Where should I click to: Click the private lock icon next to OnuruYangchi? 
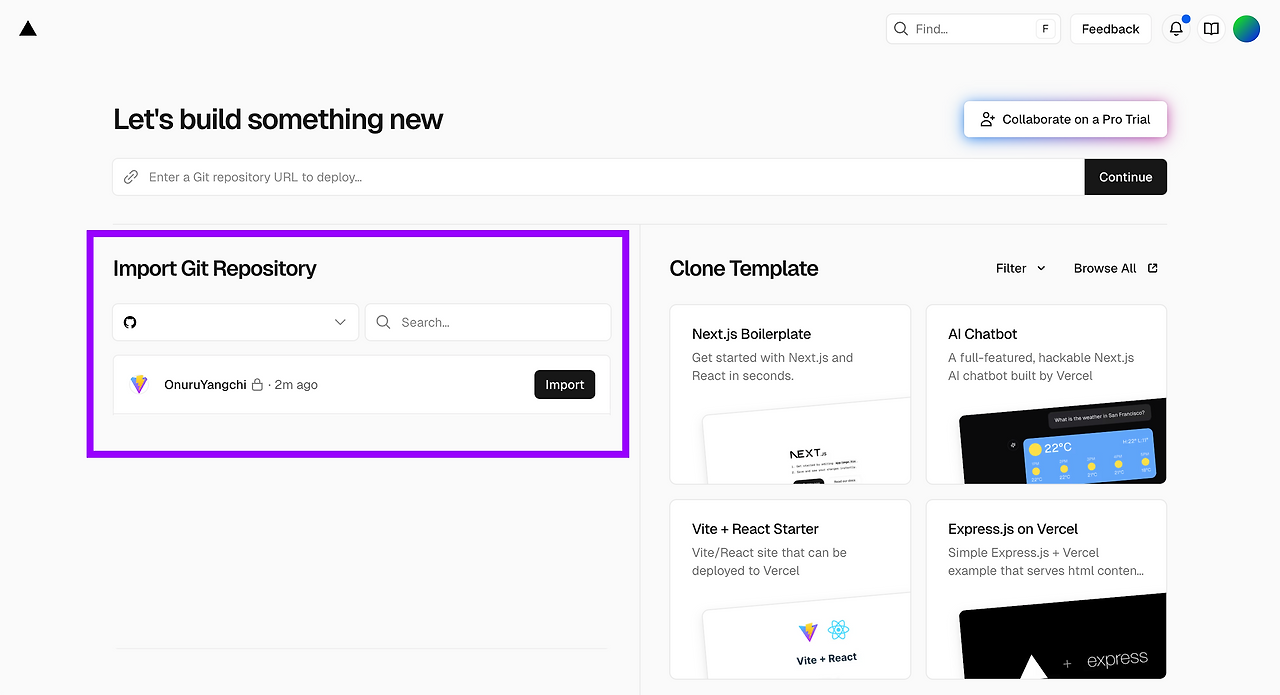click(257, 385)
